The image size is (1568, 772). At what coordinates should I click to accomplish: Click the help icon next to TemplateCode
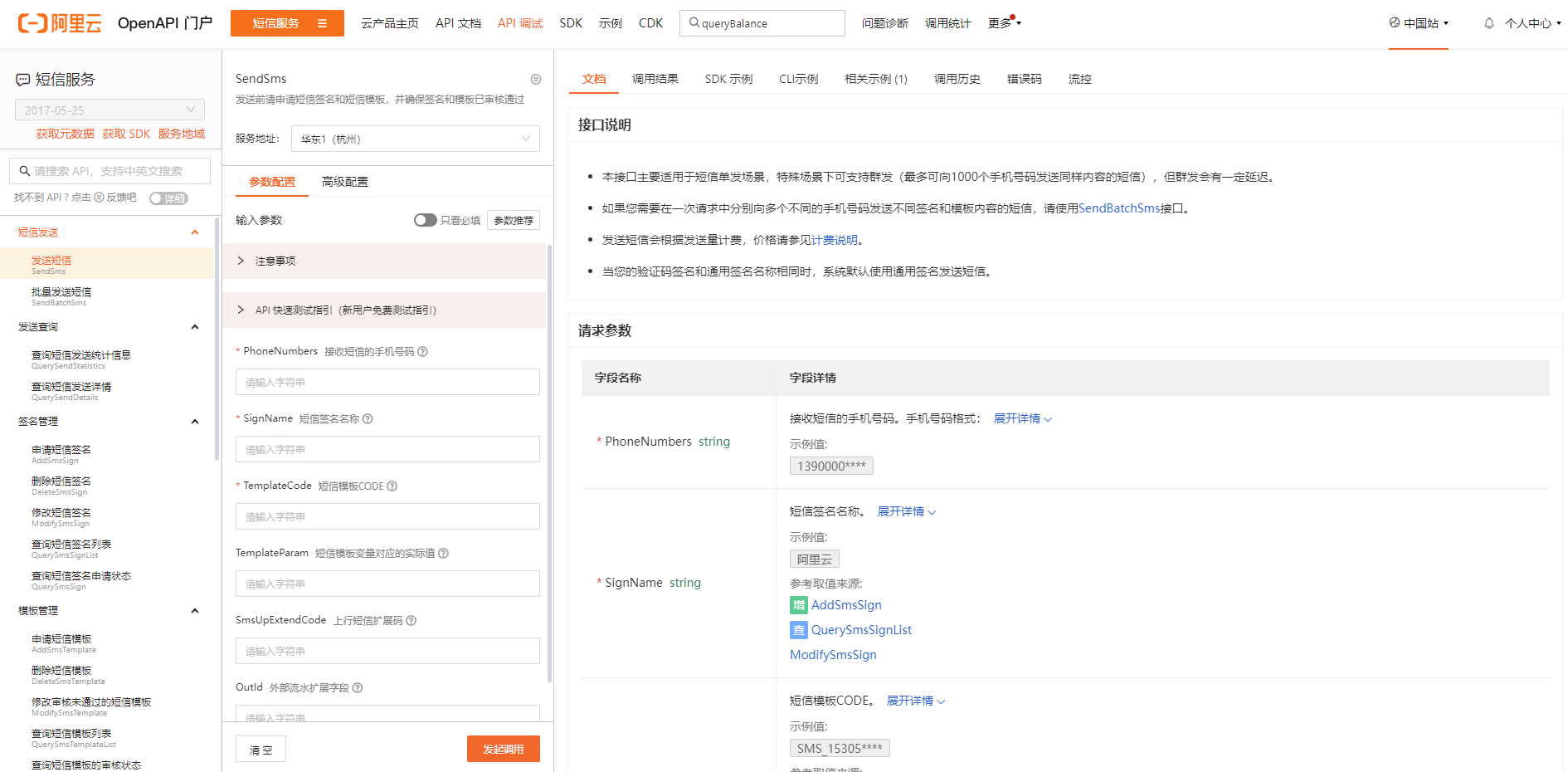coord(392,486)
